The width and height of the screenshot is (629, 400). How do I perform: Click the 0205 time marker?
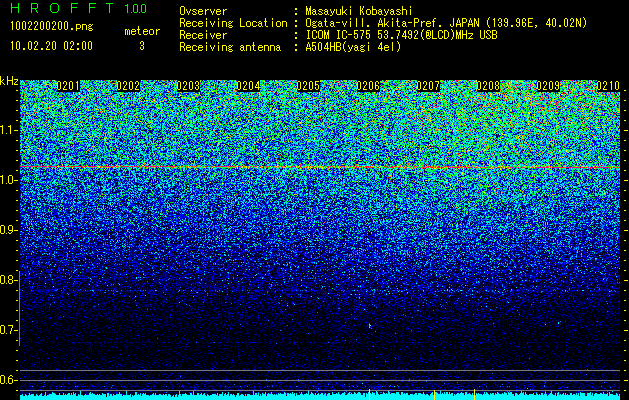click(308, 86)
